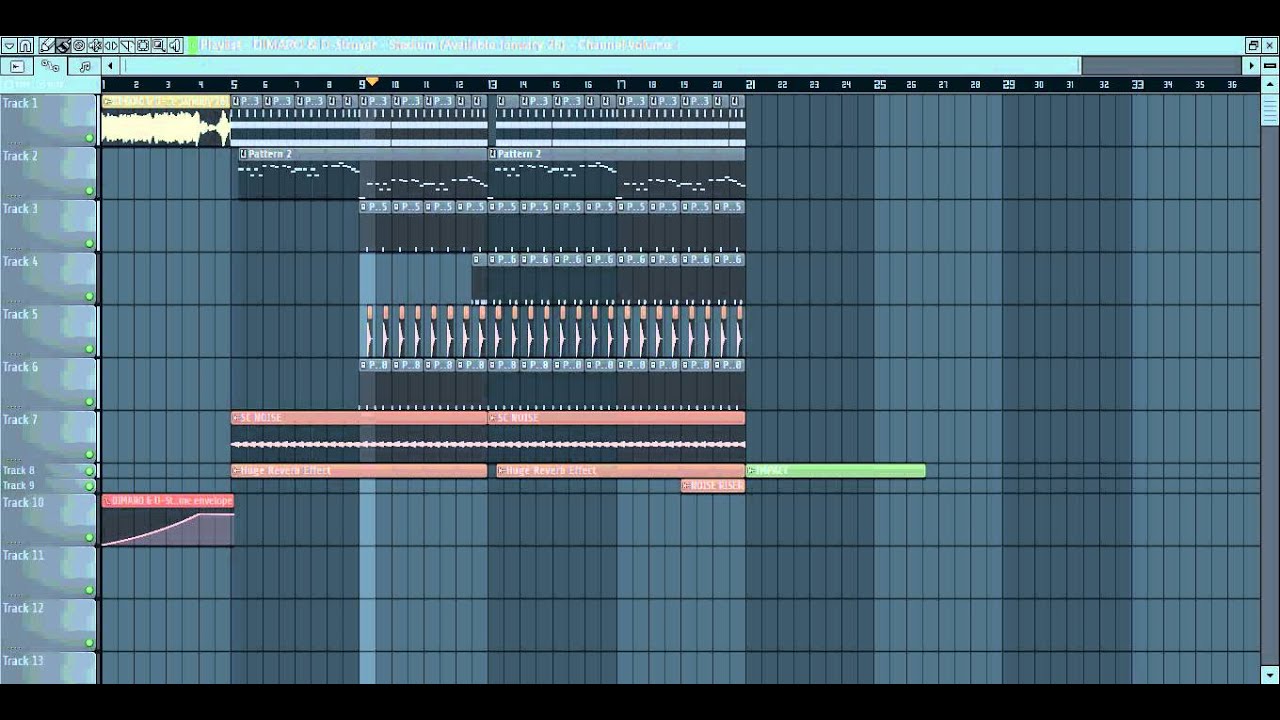Screen dimensions: 1280x720
Task: Jump to bar 21 on the timeline ruler
Action: click(750, 85)
